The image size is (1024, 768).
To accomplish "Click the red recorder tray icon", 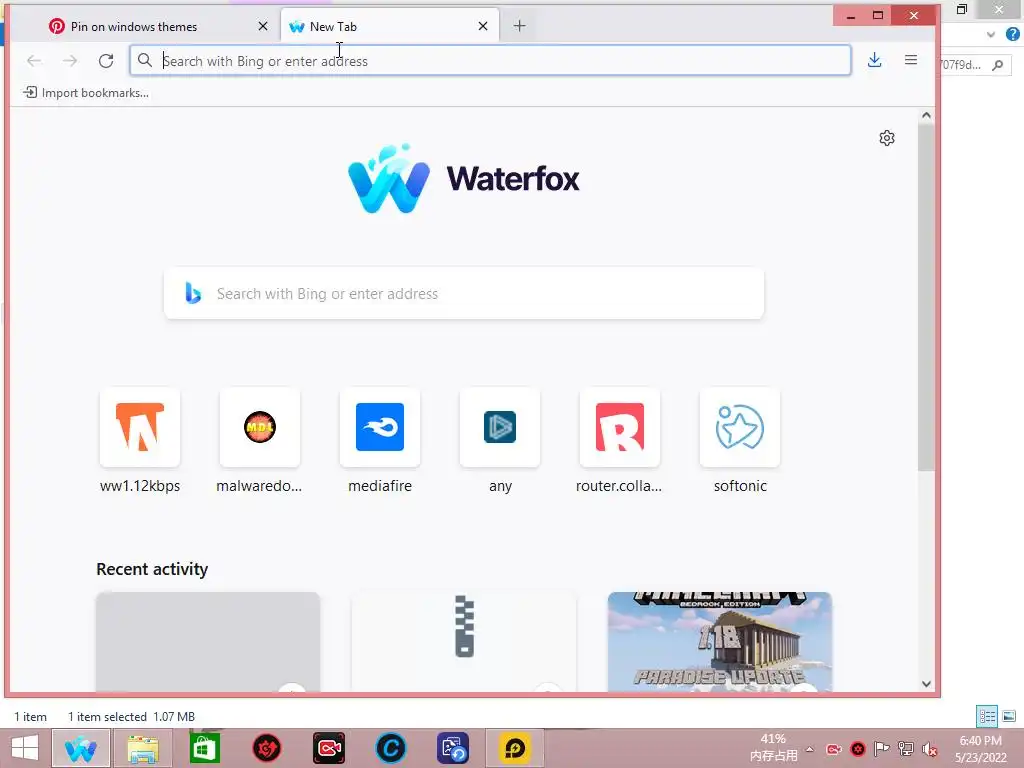I will [834, 749].
